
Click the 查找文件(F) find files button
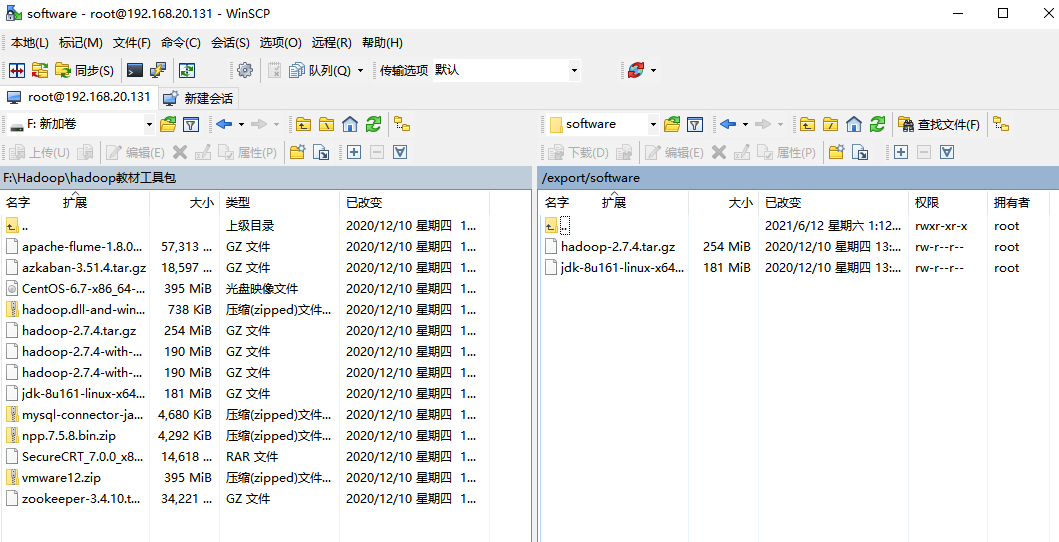click(x=939, y=124)
